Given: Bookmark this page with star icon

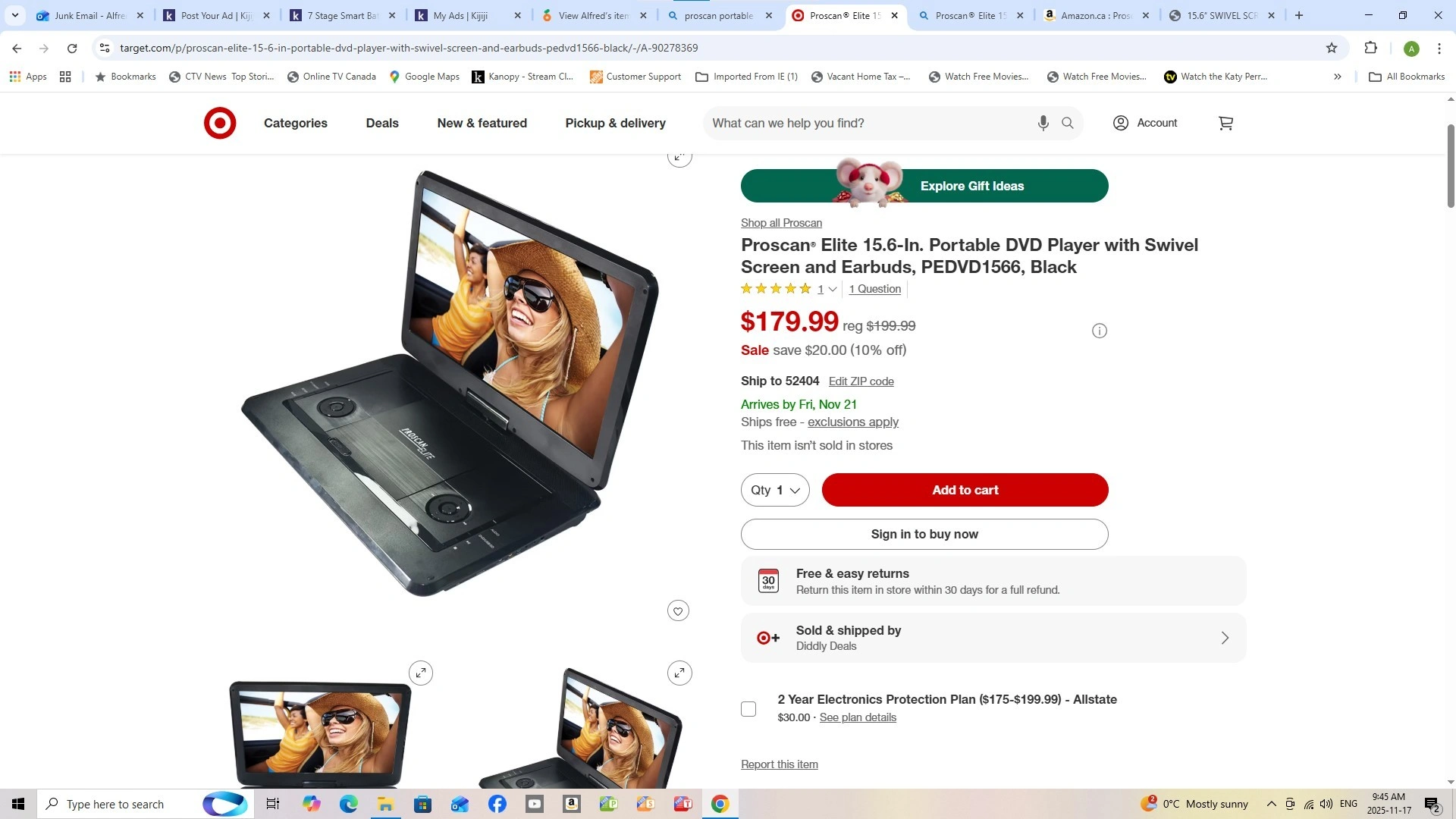Looking at the screenshot, I should tap(1332, 48).
